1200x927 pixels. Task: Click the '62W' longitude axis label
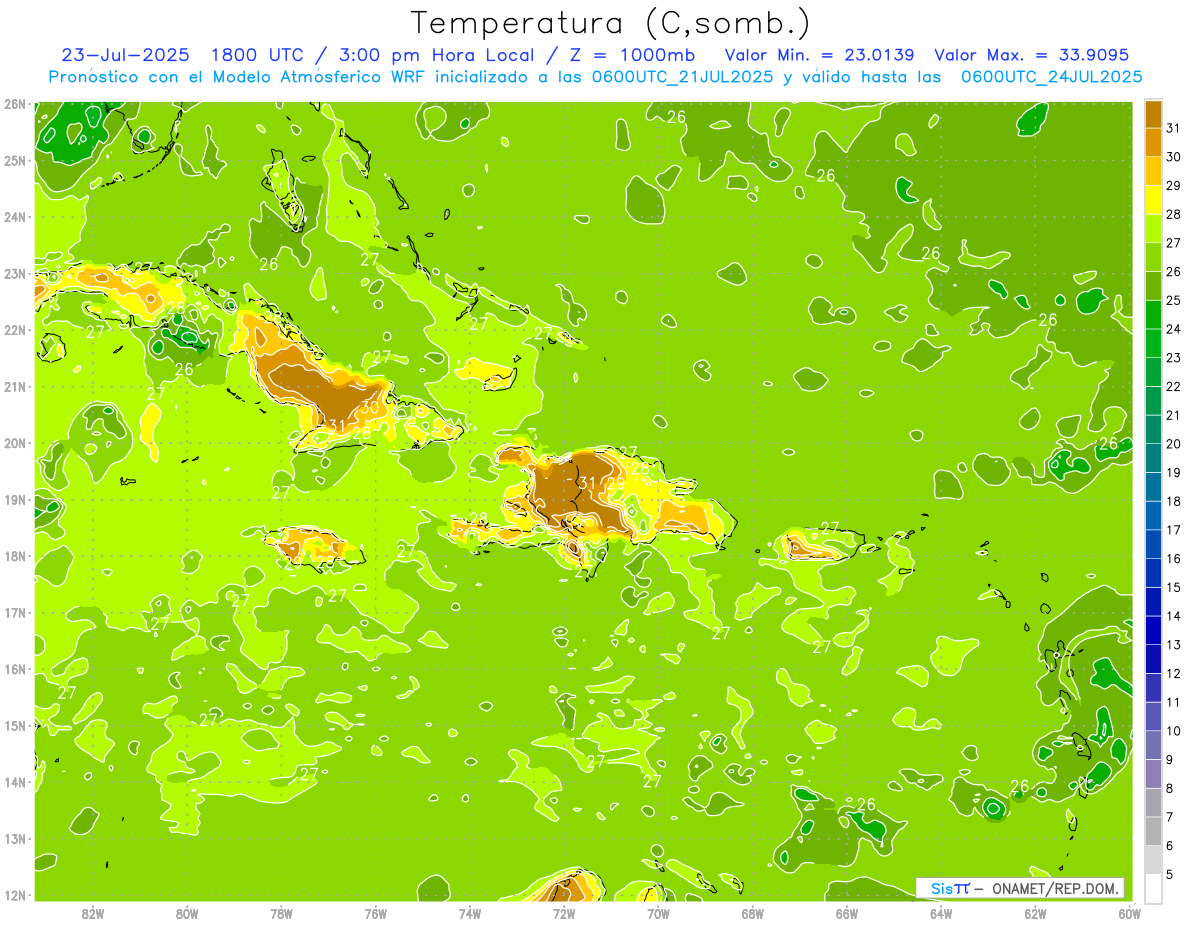(1035, 913)
